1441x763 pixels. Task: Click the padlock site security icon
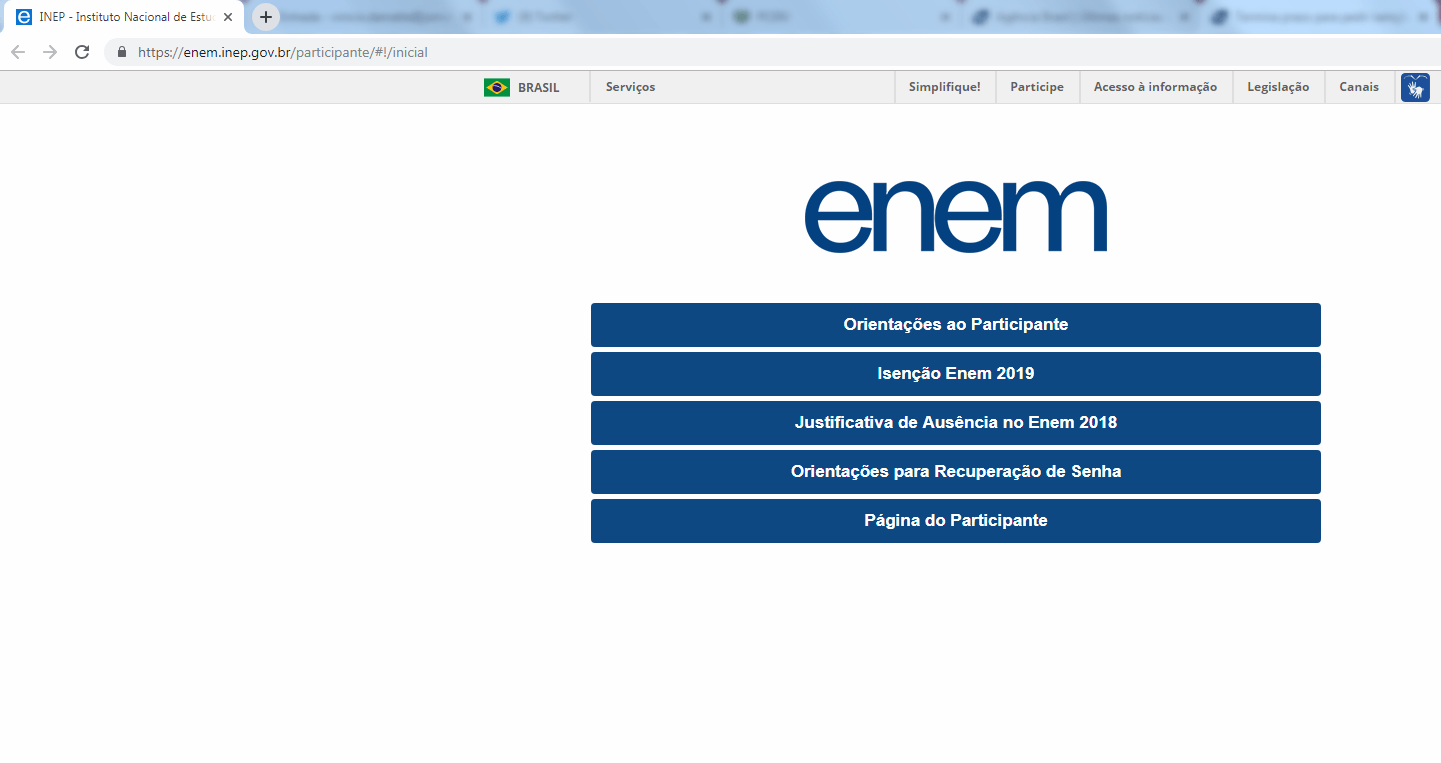click(x=122, y=52)
